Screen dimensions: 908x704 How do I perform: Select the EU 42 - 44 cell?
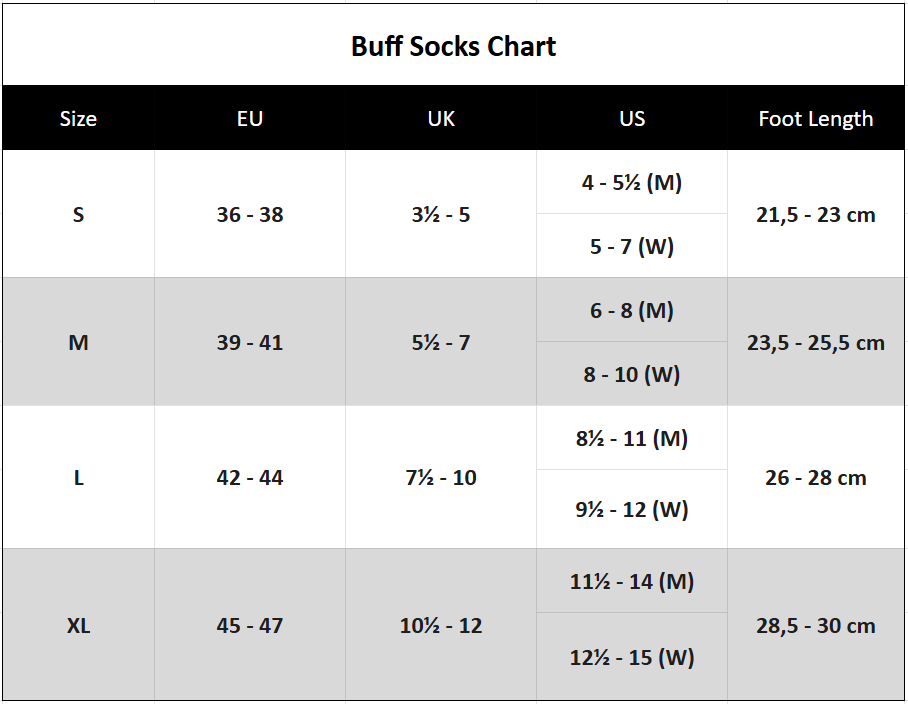(250, 478)
